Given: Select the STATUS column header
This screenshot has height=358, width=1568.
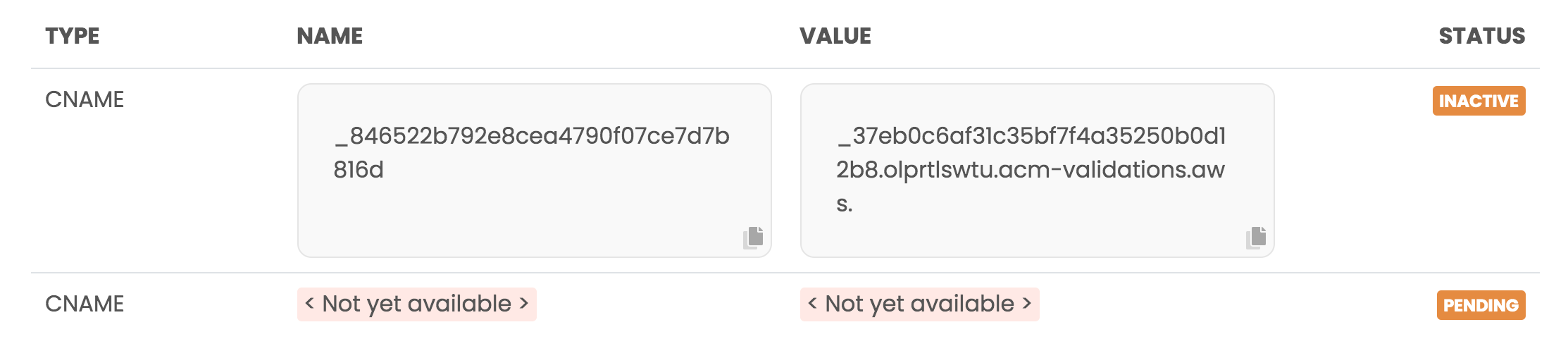Looking at the screenshot, I should tap(1481, 36).
